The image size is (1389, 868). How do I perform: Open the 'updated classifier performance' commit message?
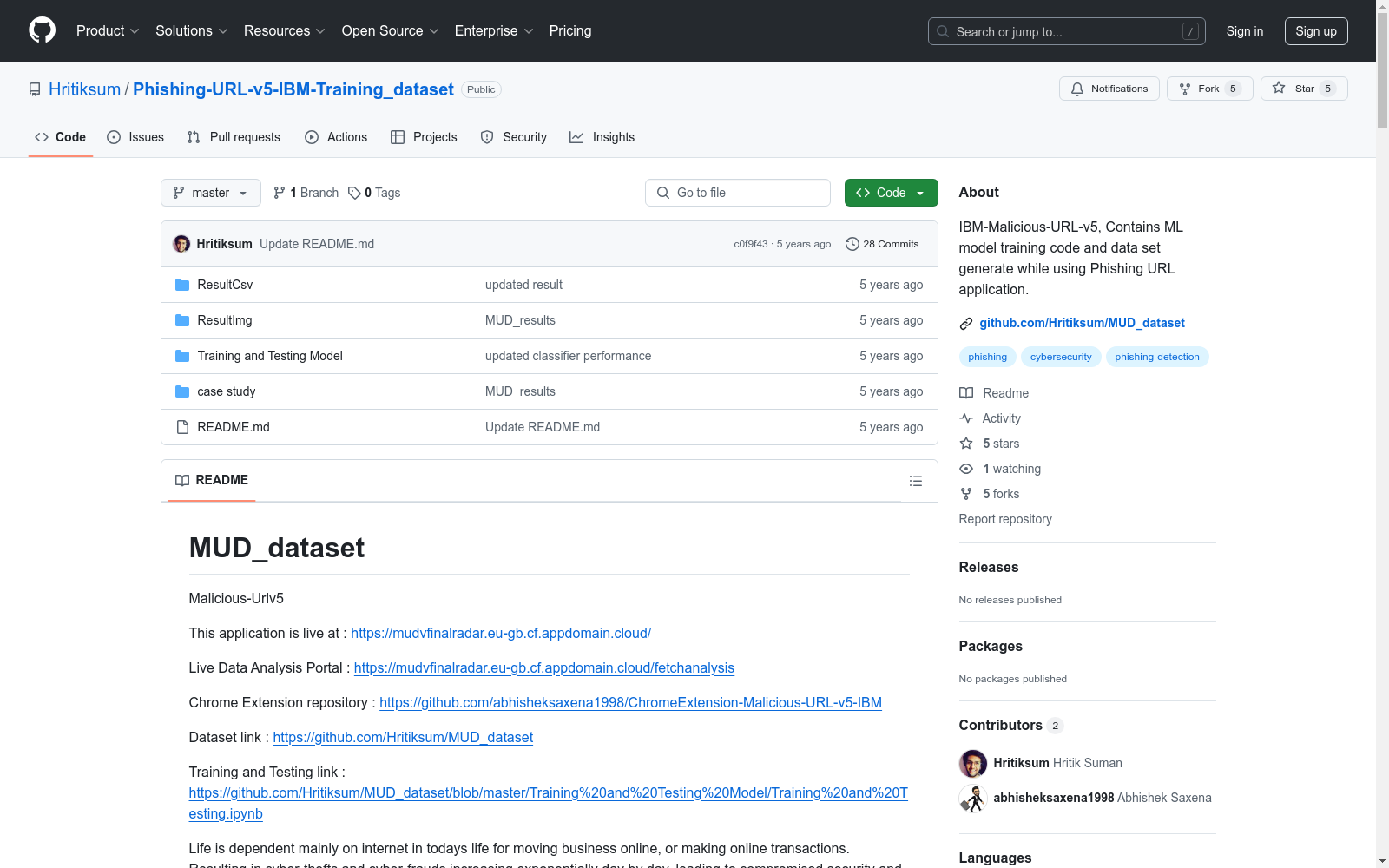(568, 356)
